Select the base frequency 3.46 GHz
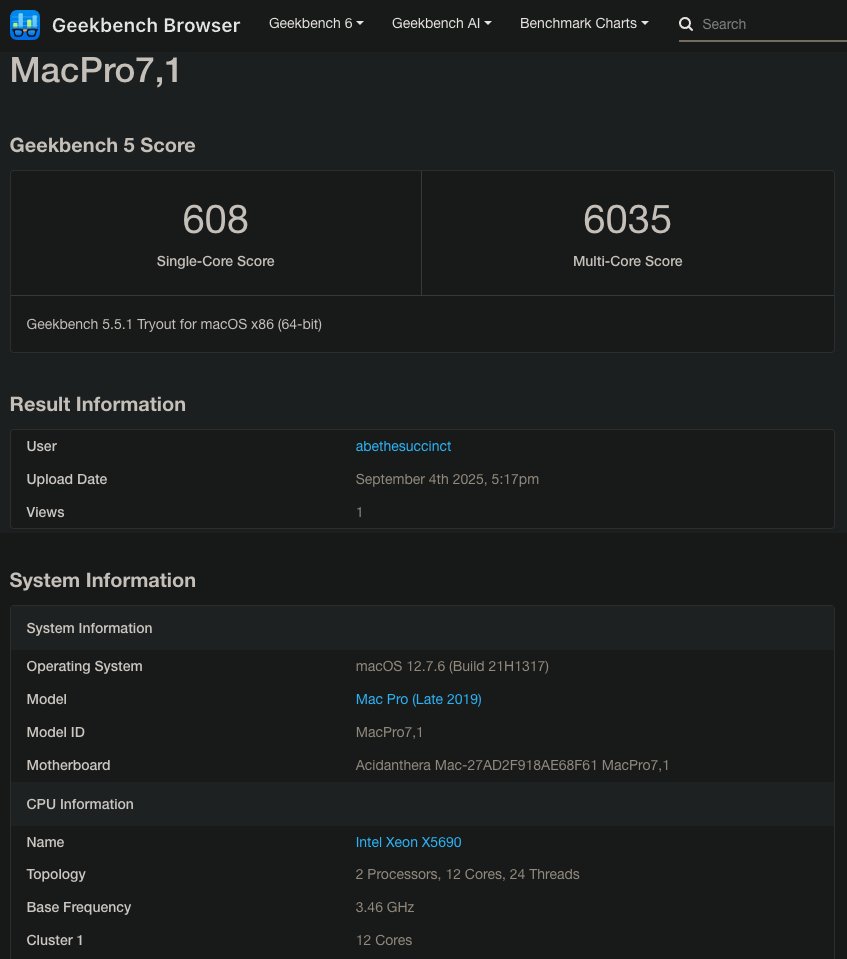Viewport: 847px width, 959px height. tap(385, 908)
